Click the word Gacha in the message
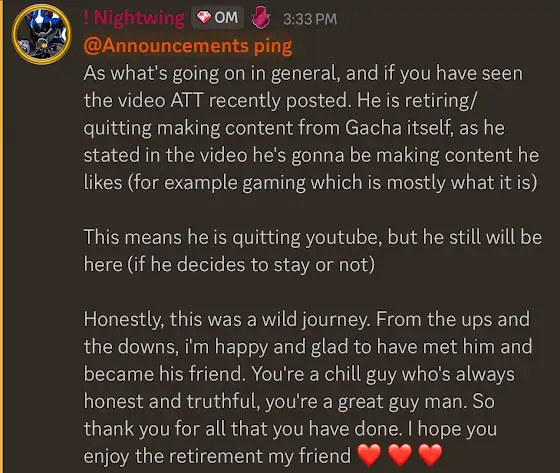 pyautogui.click(x=373, y=128)
